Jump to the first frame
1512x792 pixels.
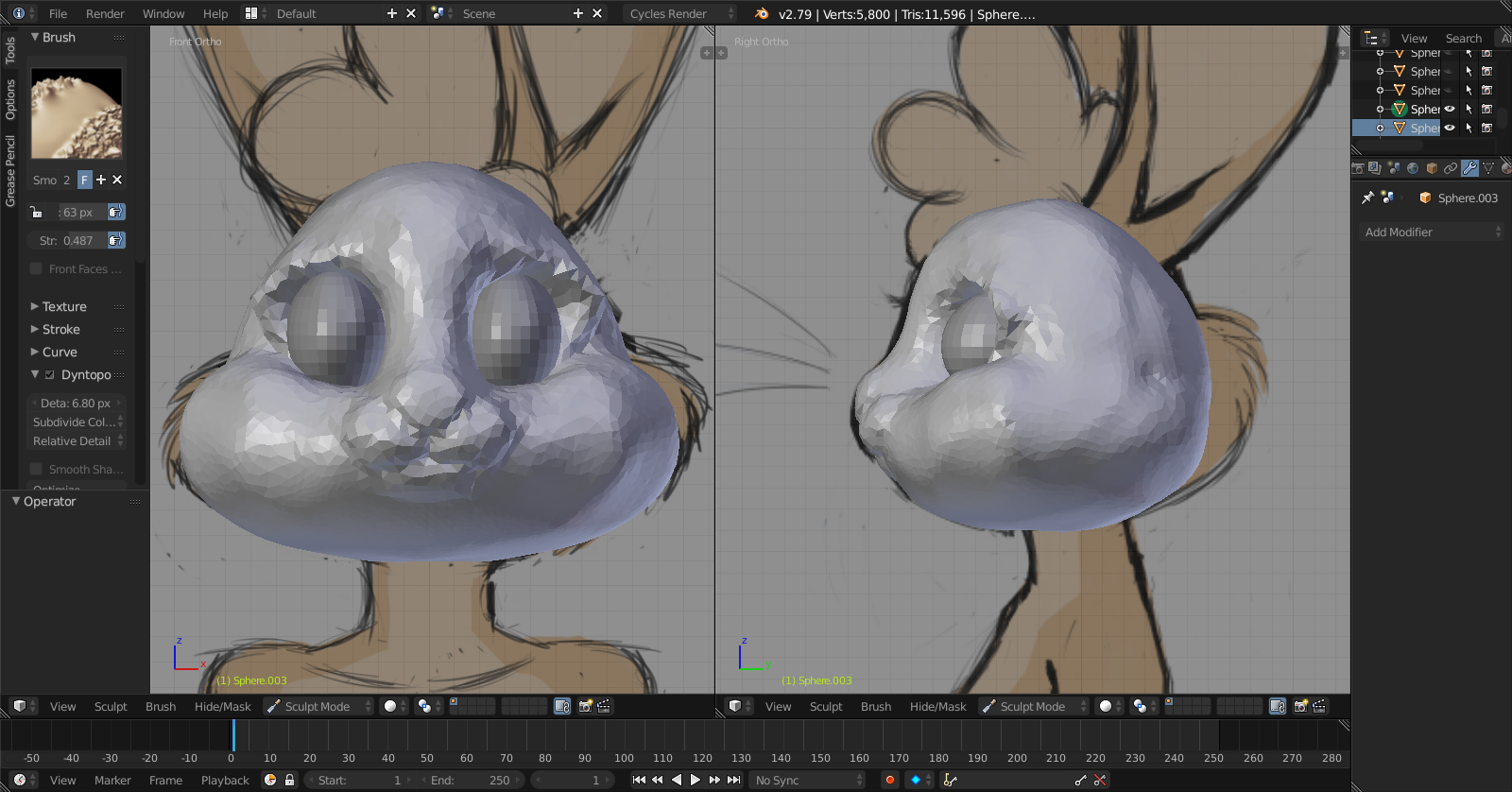click(x=639, y=780)
